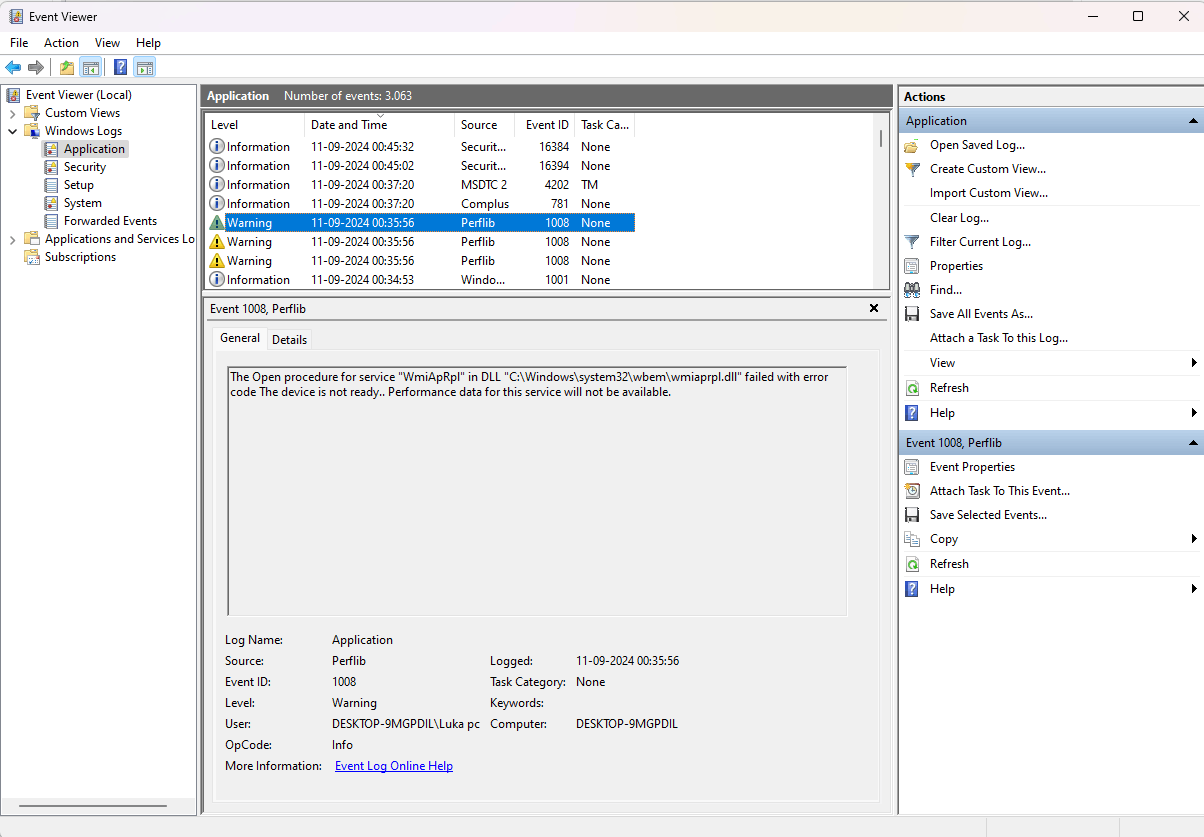This screenshot has width=1204, height=837.
Task: Click the Back arrow toolbar icon
Action: (x=13, y=67)
